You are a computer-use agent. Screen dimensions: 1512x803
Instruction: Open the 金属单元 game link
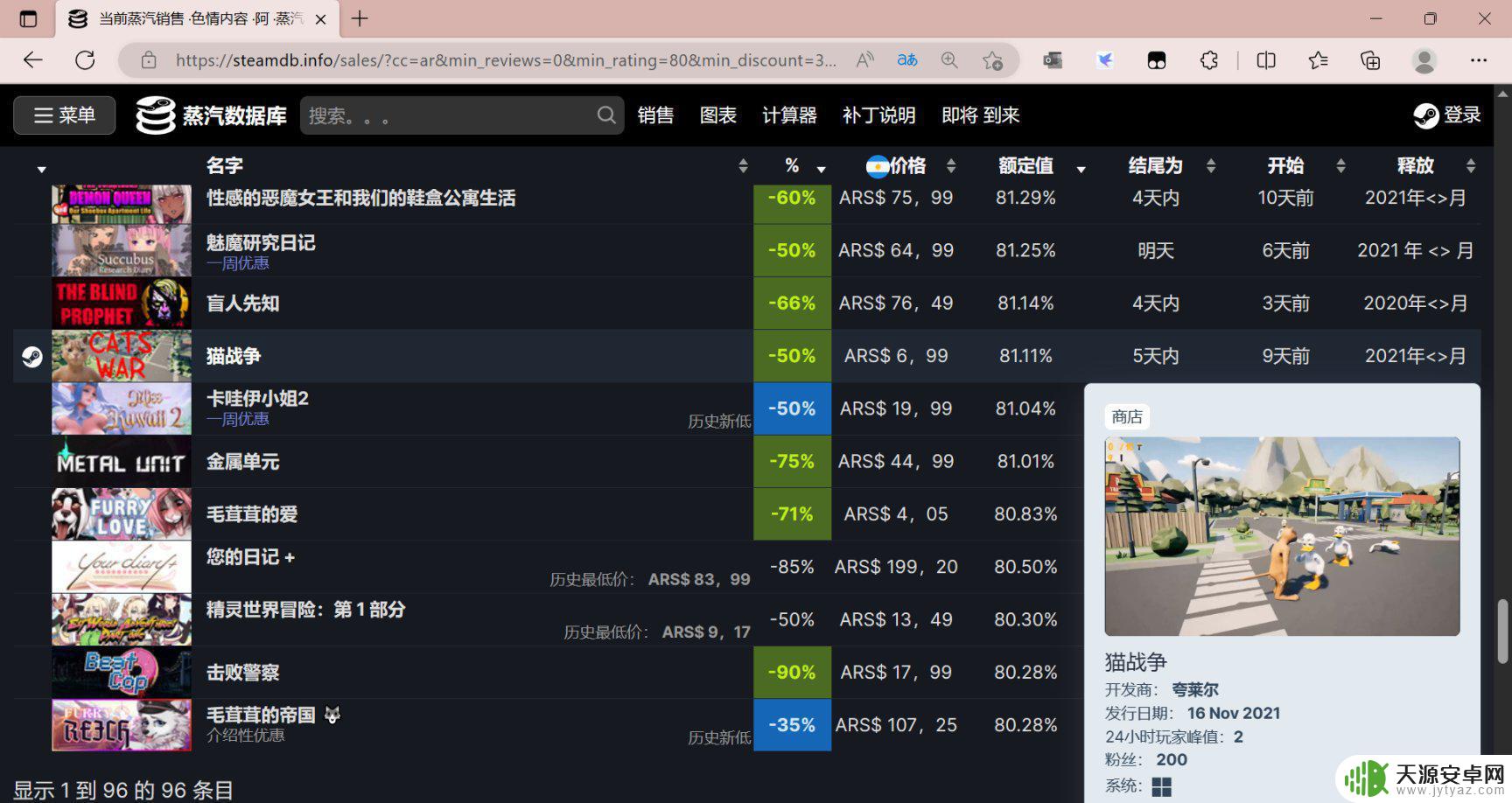coord(242,462)
